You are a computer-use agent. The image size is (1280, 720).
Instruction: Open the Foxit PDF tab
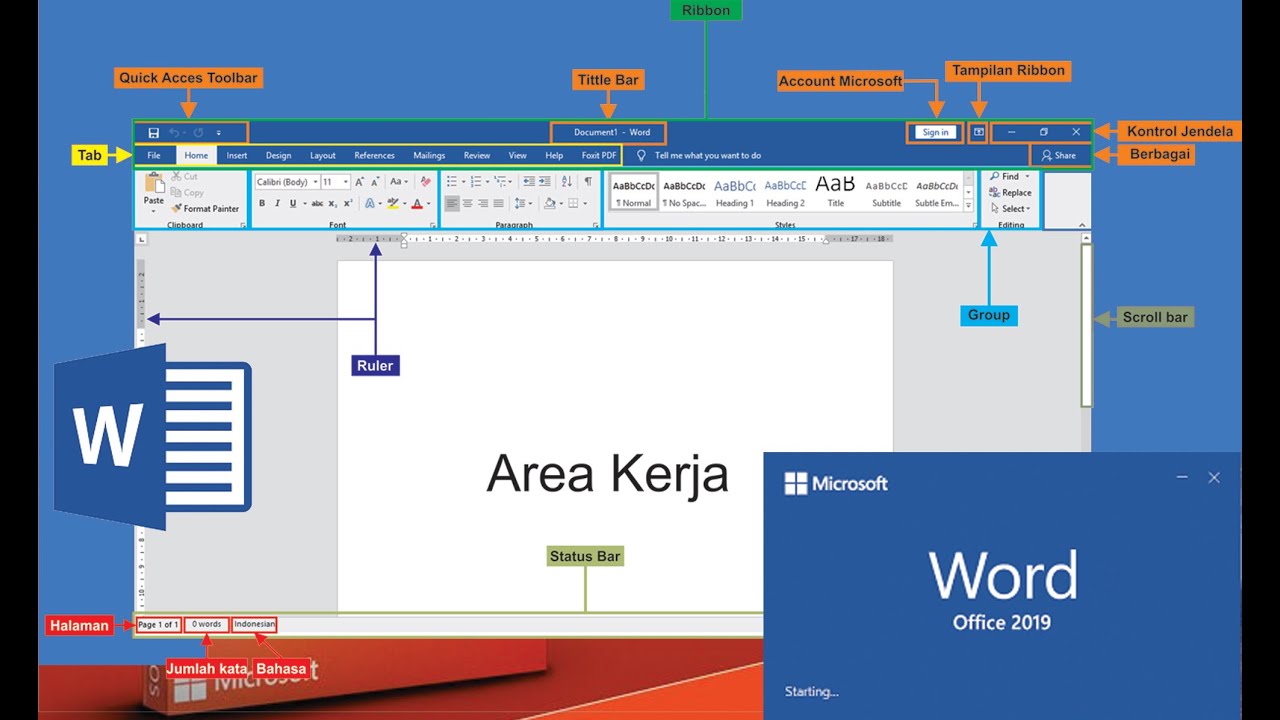pos(599,156)
